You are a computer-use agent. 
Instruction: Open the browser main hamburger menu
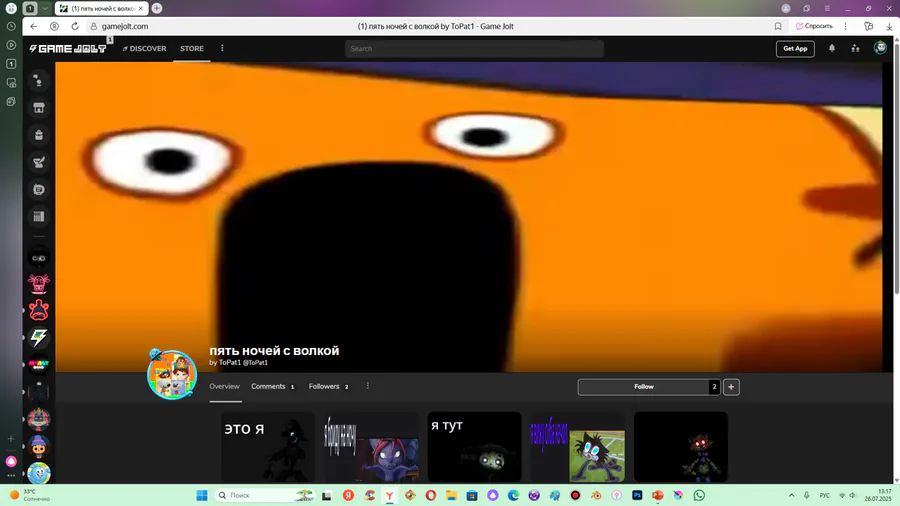pyautogui.click(x=827, y=9)
